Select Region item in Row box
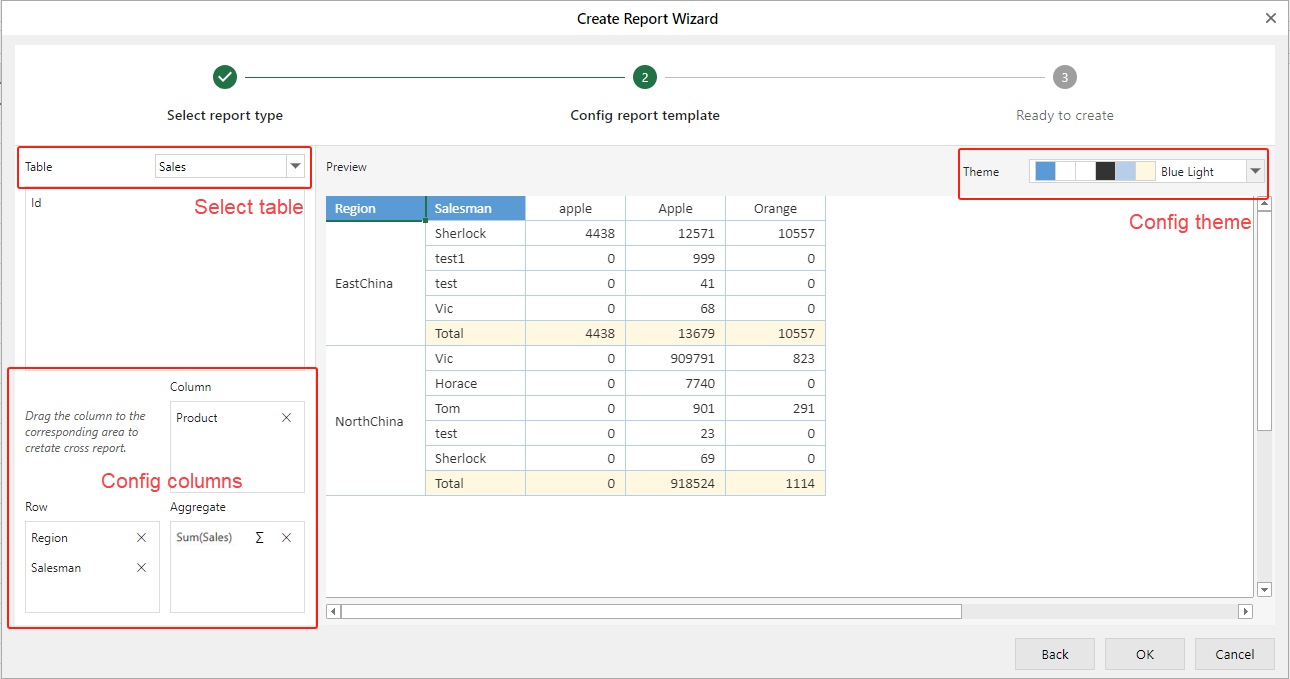1290x679 pixels. pos(50,538)
